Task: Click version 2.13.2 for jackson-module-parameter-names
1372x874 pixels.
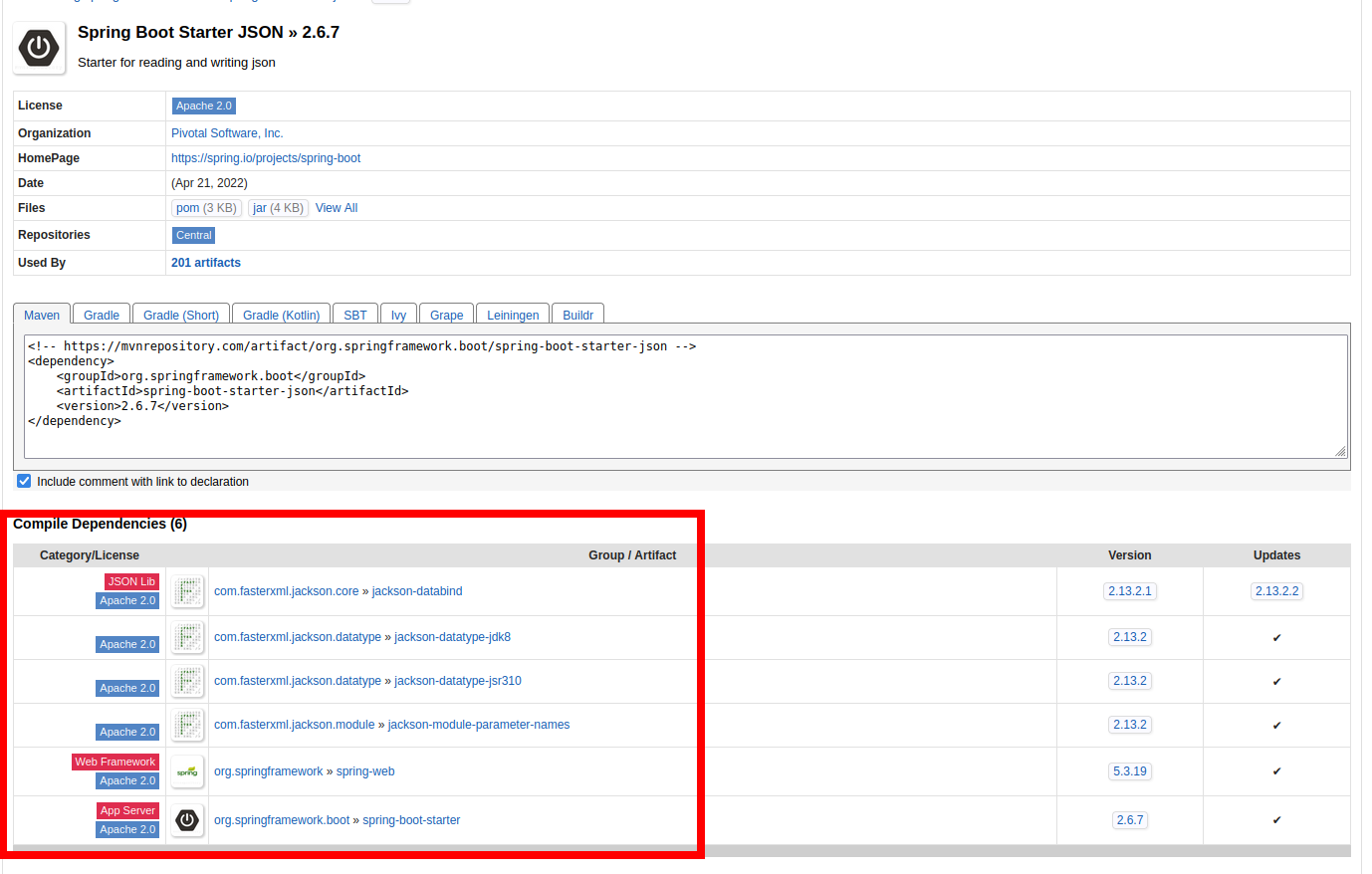Action: tap(1130, 725)
